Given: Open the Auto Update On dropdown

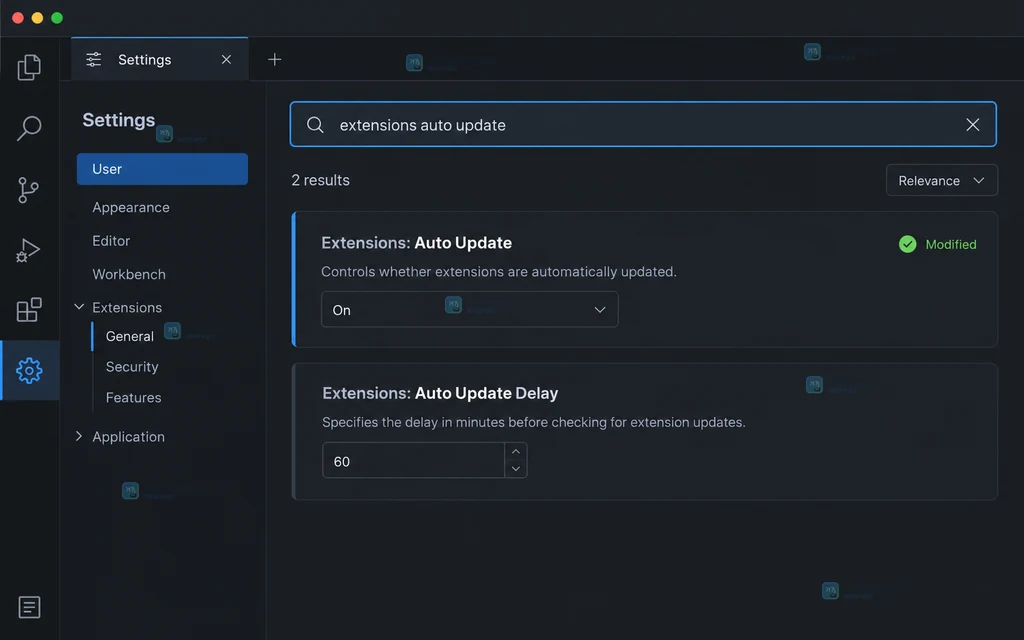Looking at the screenshot, I should click(x=470, y=310).
